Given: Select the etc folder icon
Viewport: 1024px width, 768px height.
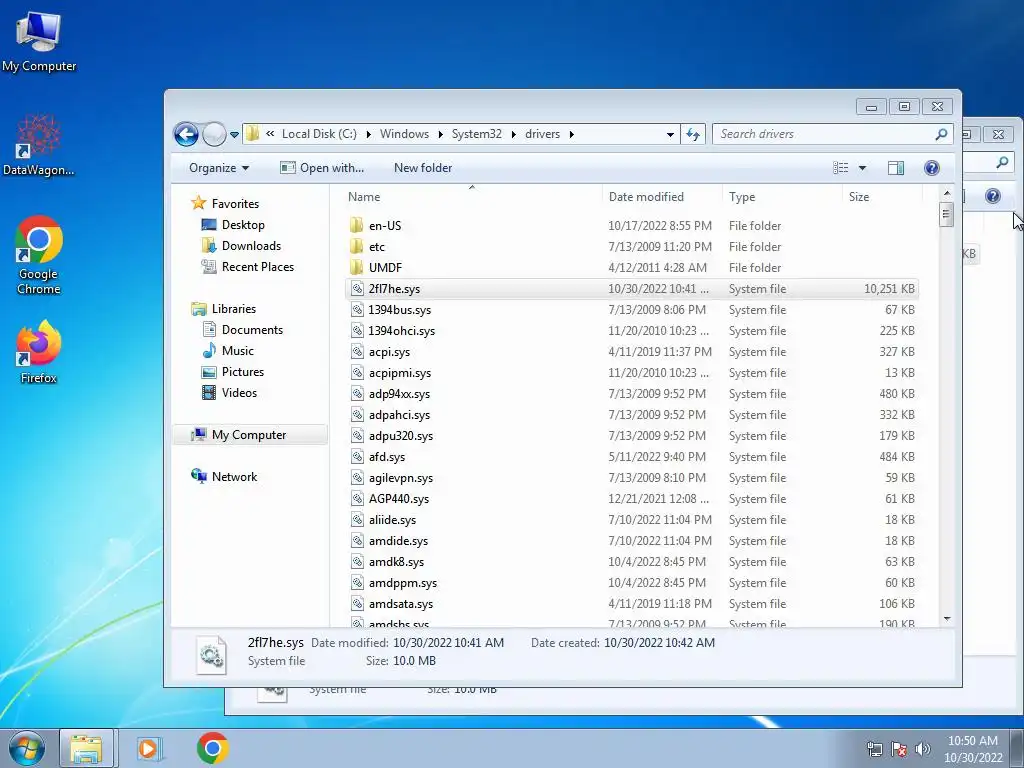Looking at the screenshot, I should click(357, 247).
